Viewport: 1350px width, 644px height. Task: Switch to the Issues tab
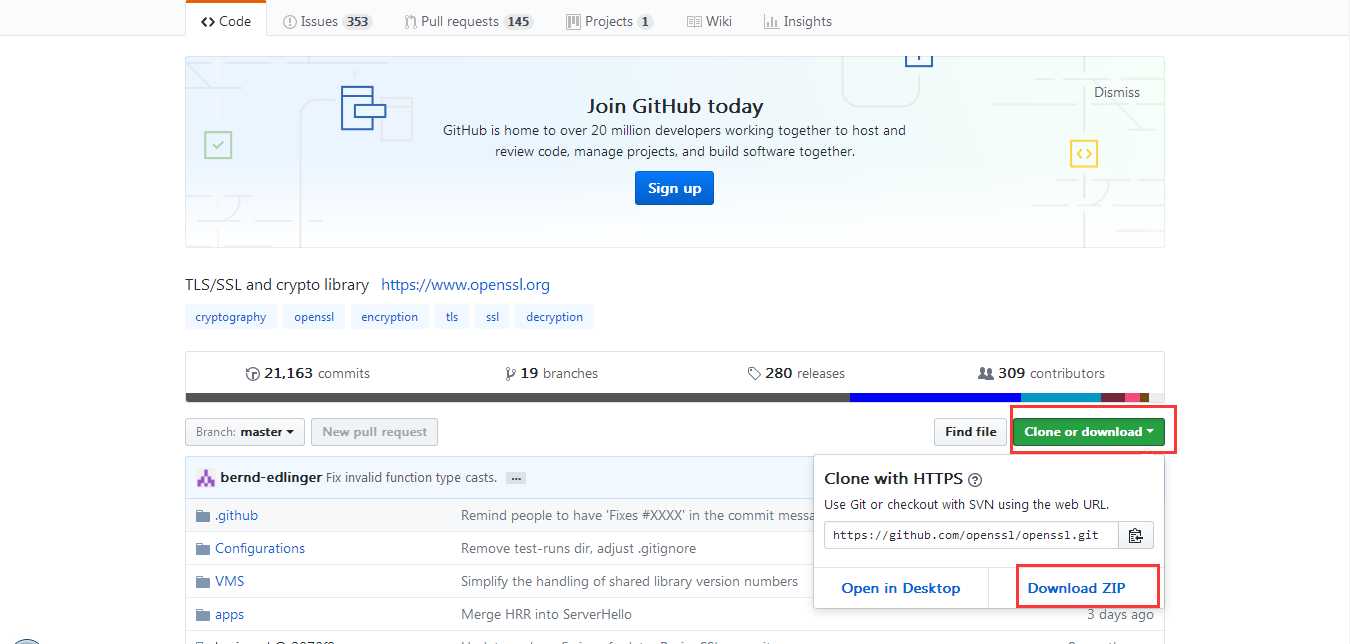point(327,21)
